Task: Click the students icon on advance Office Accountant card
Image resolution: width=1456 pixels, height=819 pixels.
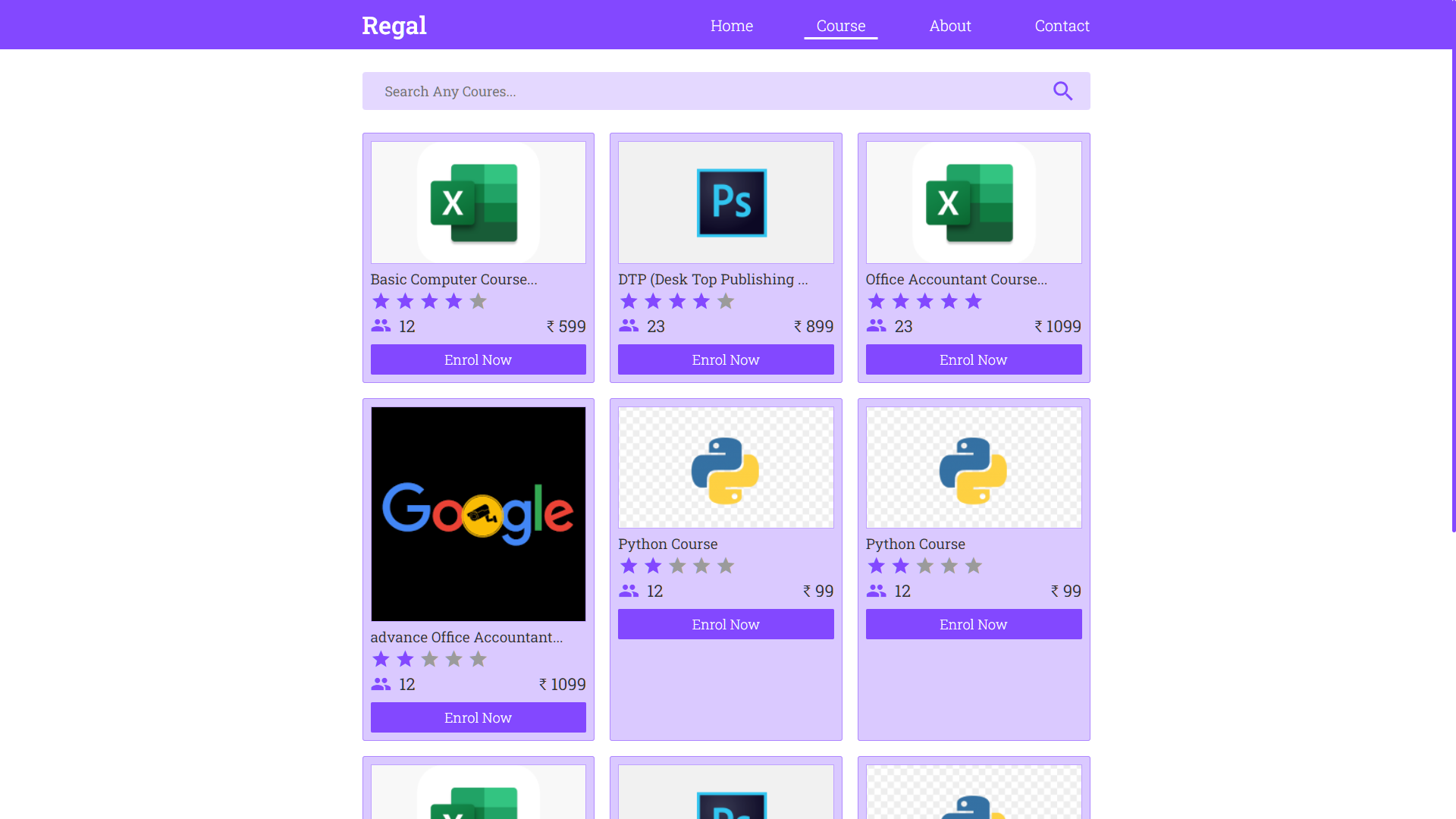Action: tap(381, 684)
